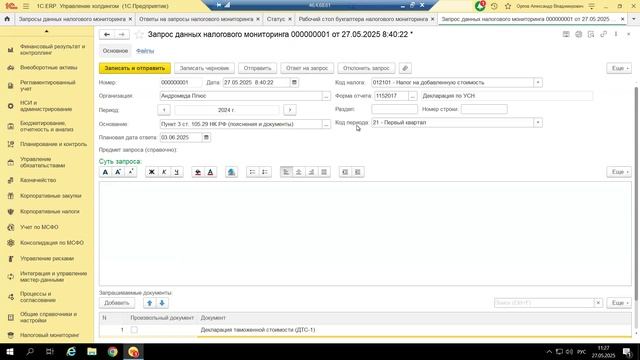Screen dimensions: 640x360
Task: Open Windows Start menu
Action: click(10, 351)
